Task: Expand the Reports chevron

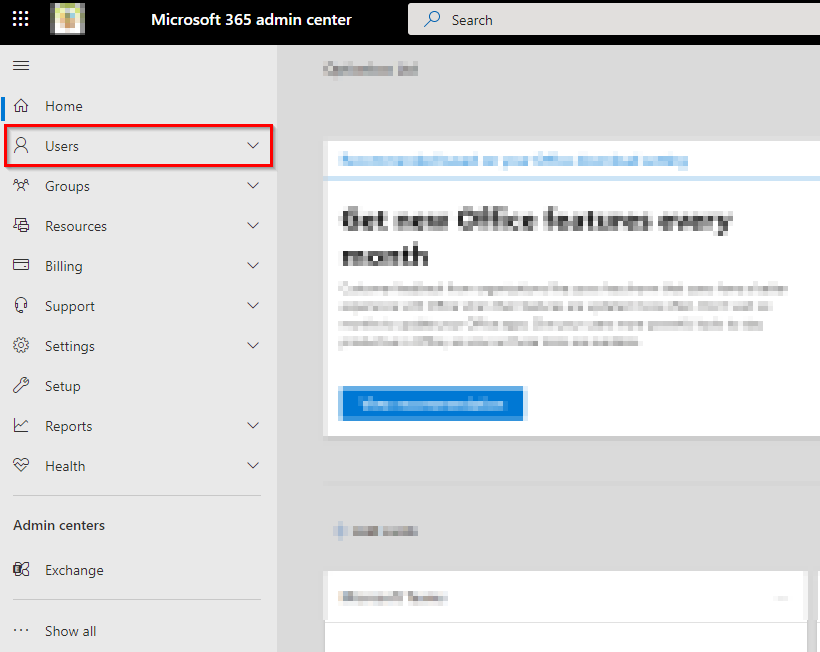Action: click(x=253, y=426)
